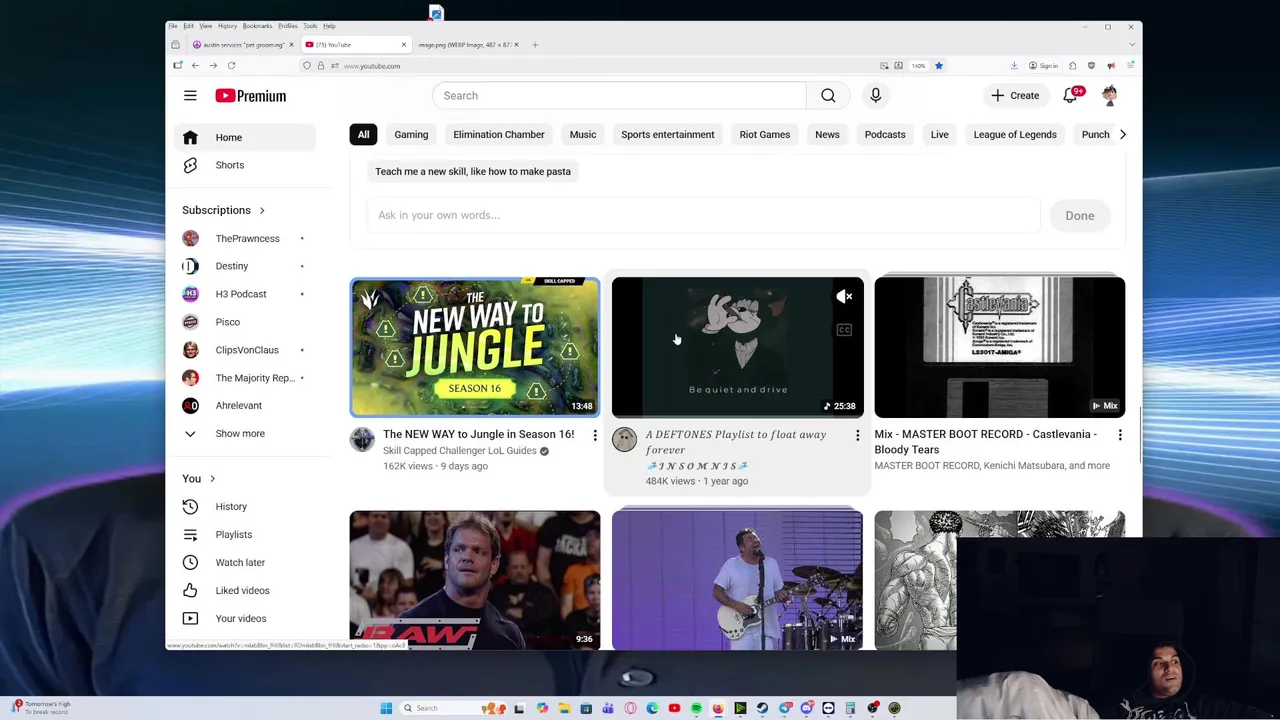Screen dimensions: 1280x720
Task: Open the account avatar menu
Action: tap(1110, 95)
